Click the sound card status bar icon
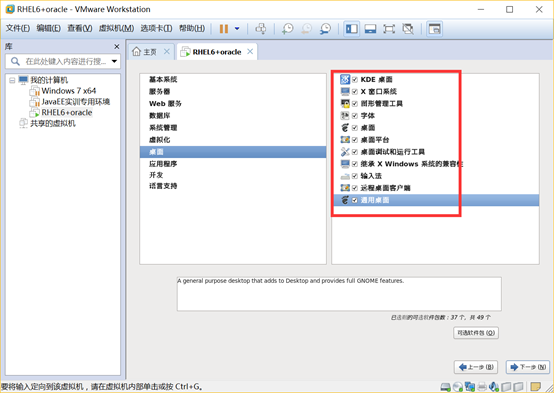This screenshot has width=554, height=393. coord(494,387)
